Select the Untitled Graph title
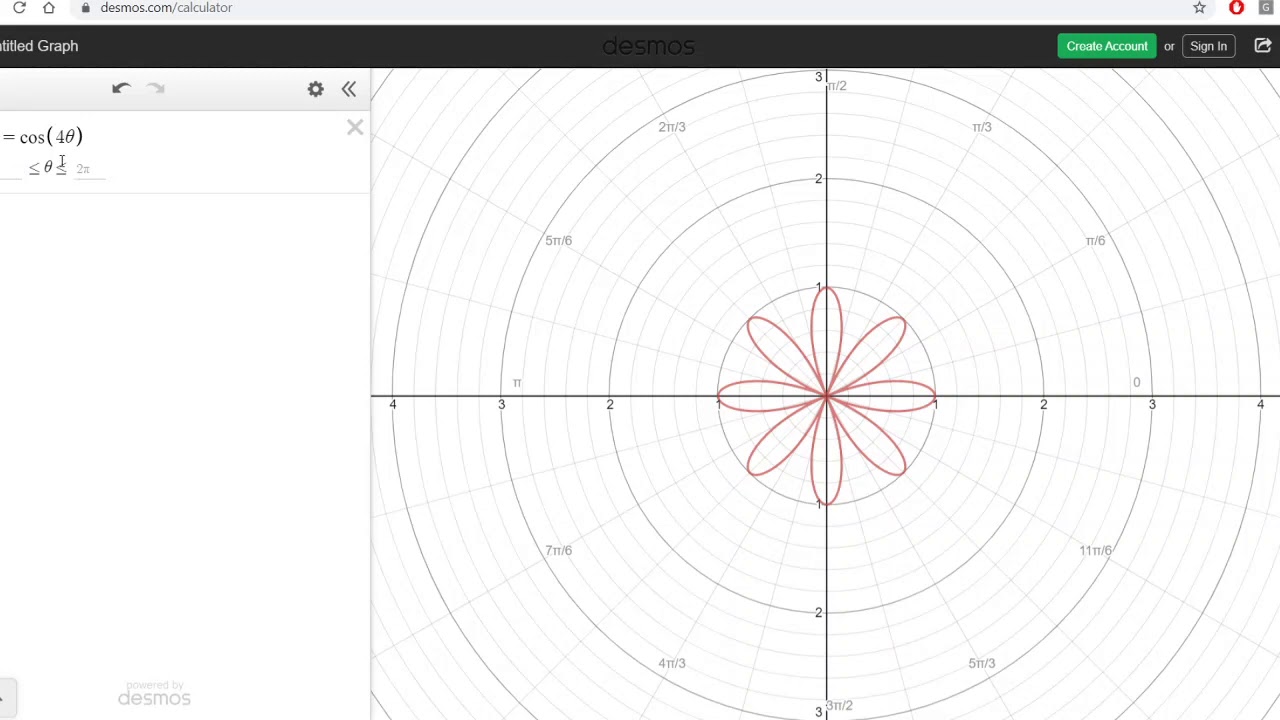1280x720 pixels. (x=39, y=46)
